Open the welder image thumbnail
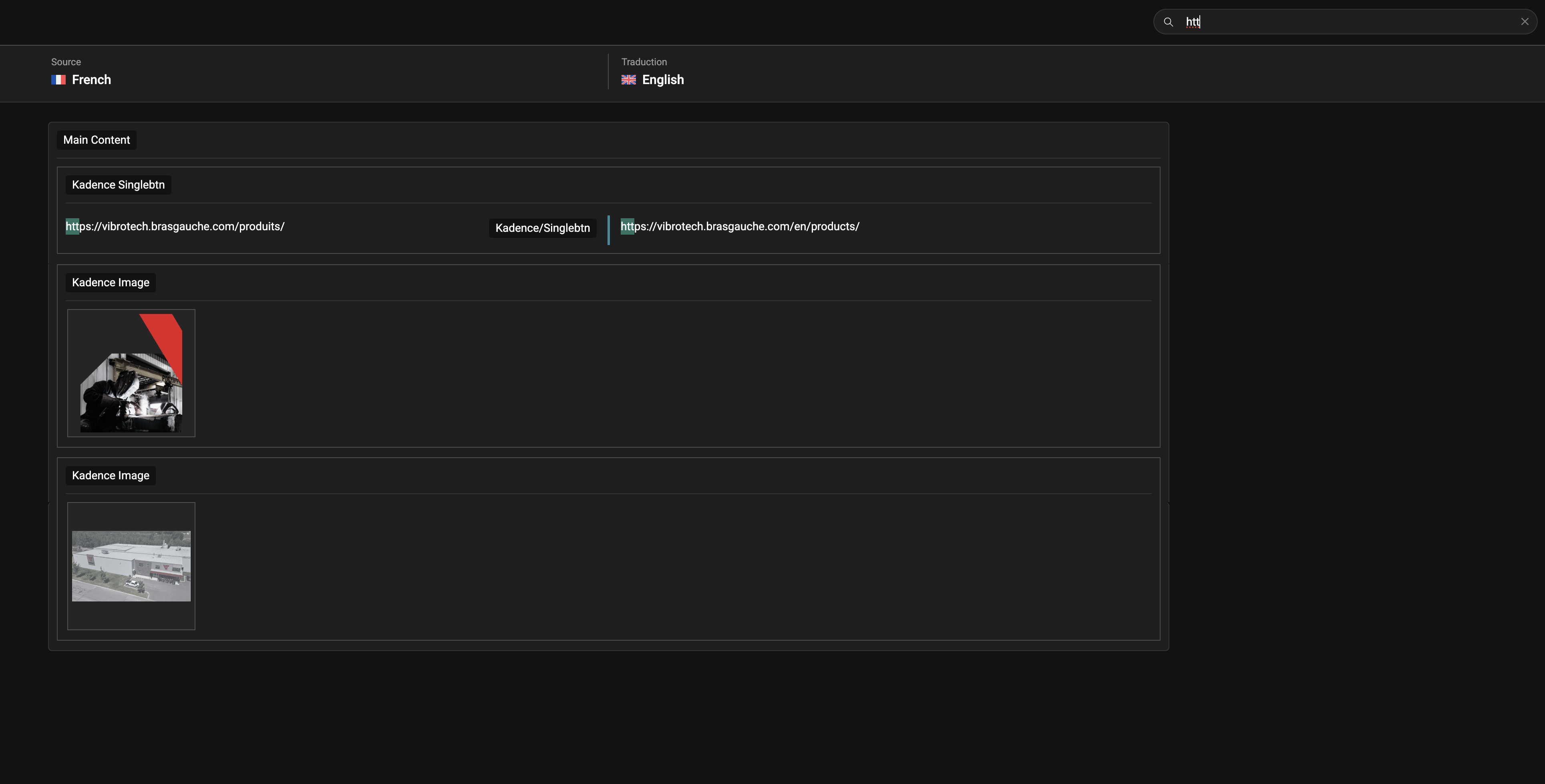The height and width of the screenshot is (784, 1545). [x=131, y=373]
